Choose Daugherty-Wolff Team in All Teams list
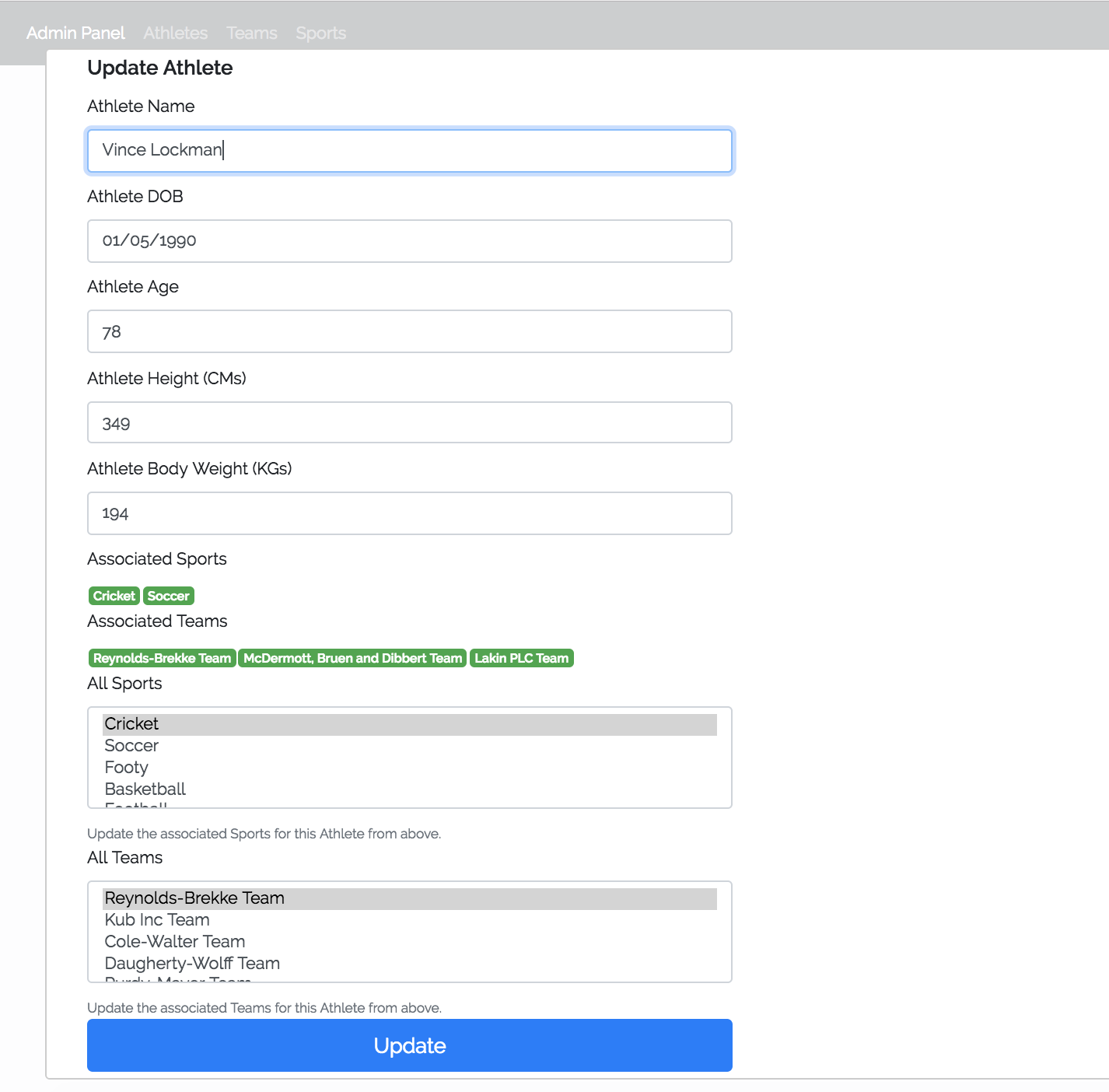 tap(192, 964)
